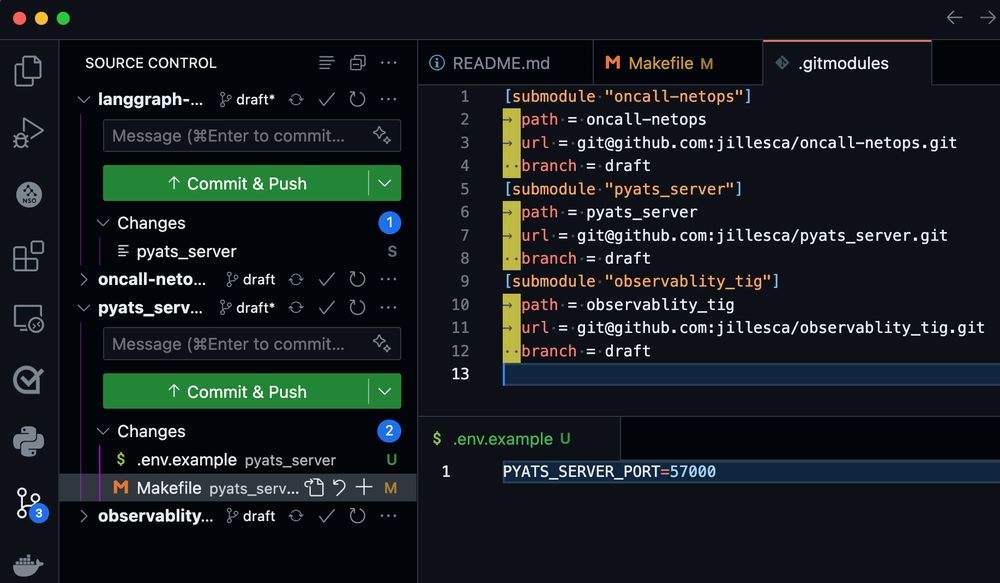Open the Python extension view
1000x583 pixels.
click(x=28, y=441)
